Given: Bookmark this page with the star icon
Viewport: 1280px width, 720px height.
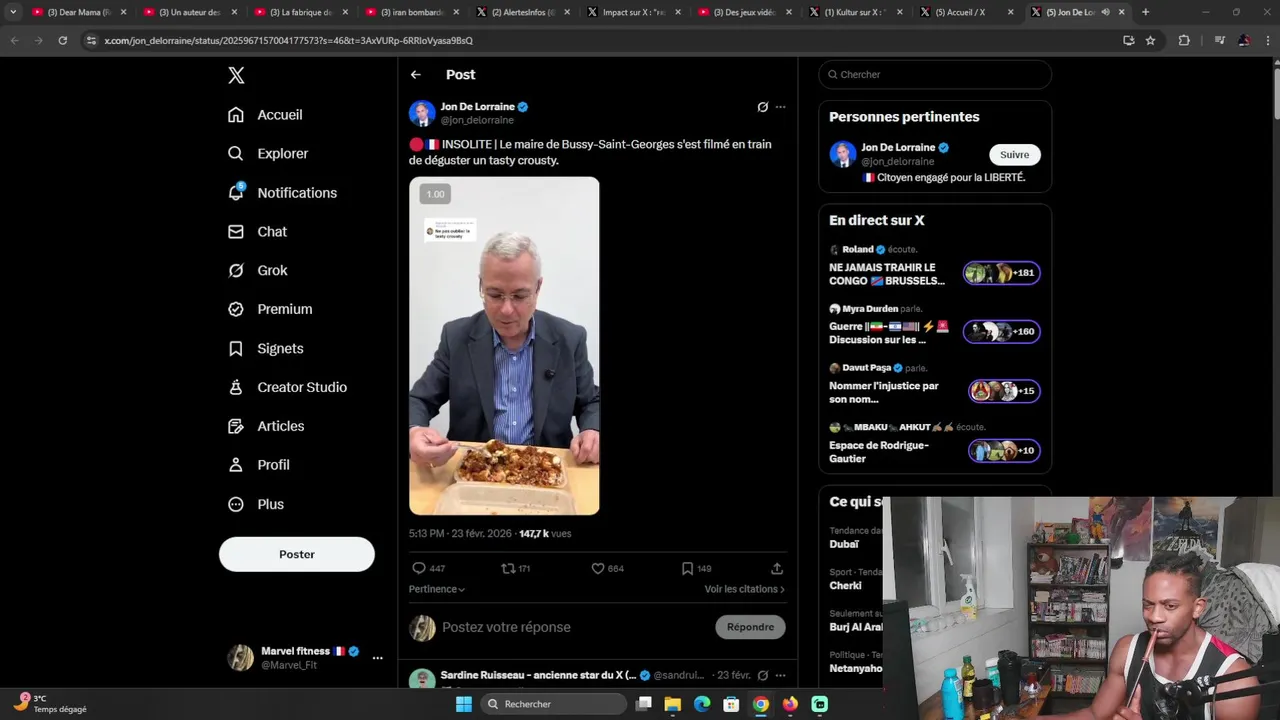Looking at the screenshot, I should coord(1150,41).
